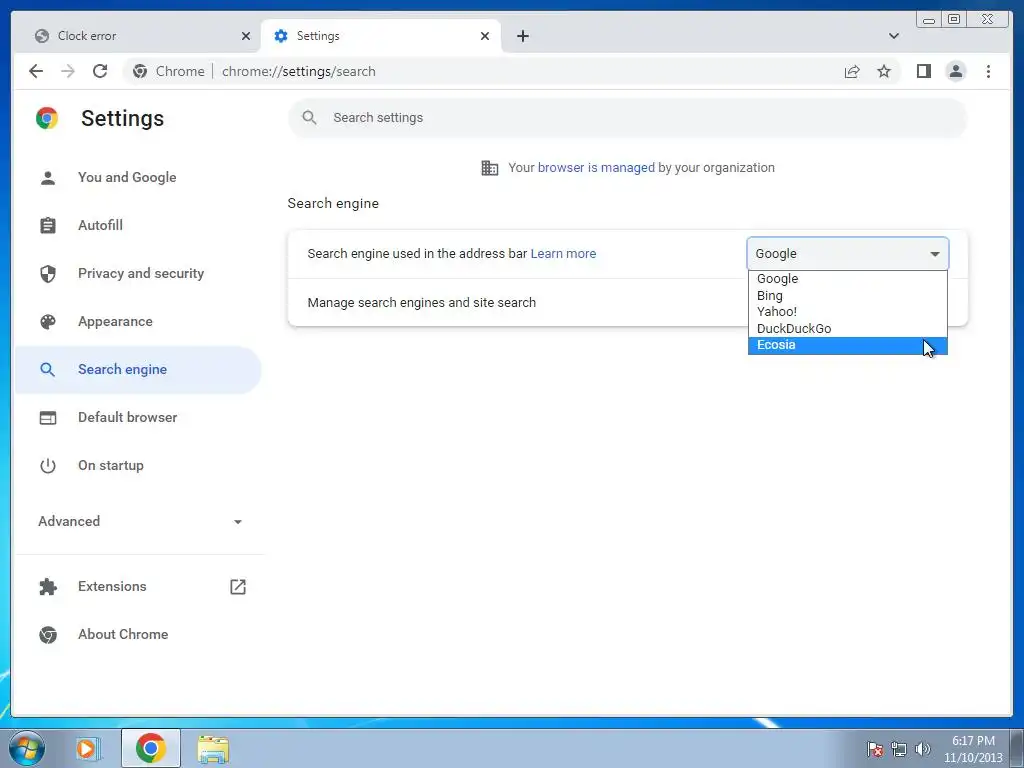Reload the page with the refresh icon
The width and height of the screenshot is (1024, 768).
(x=100, y=71)
